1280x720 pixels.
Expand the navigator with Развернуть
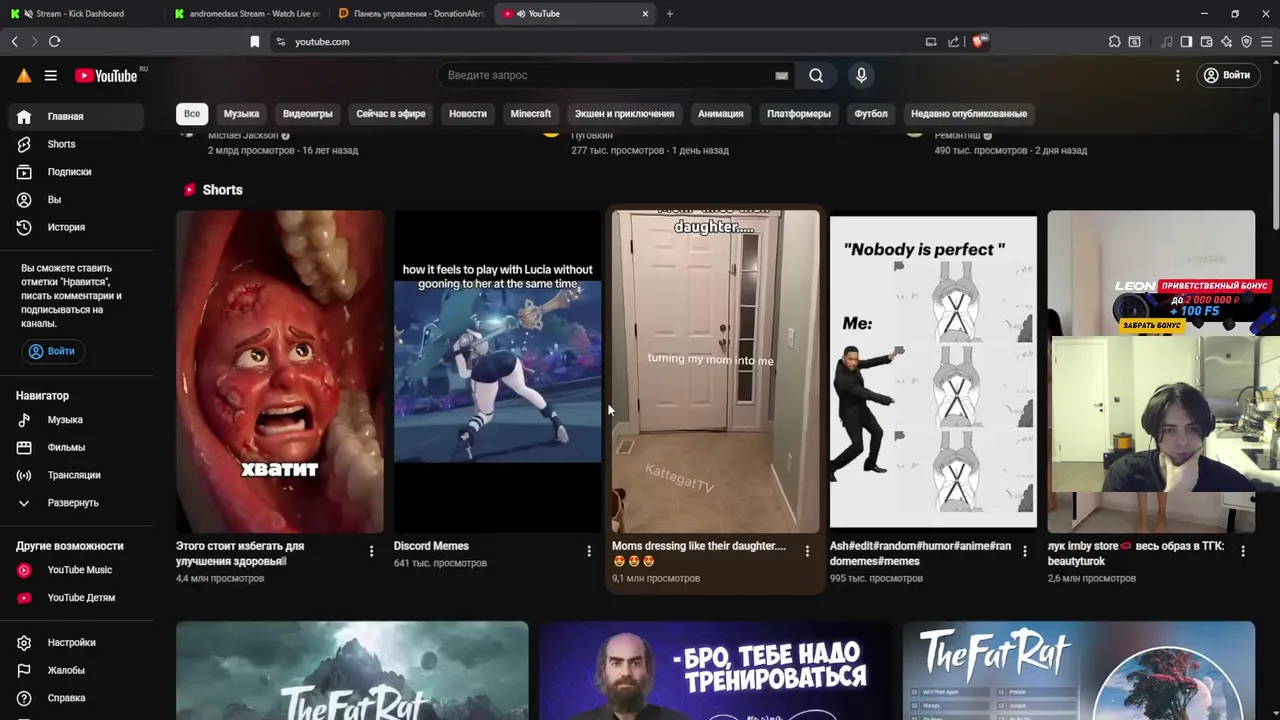coord(78,503)
